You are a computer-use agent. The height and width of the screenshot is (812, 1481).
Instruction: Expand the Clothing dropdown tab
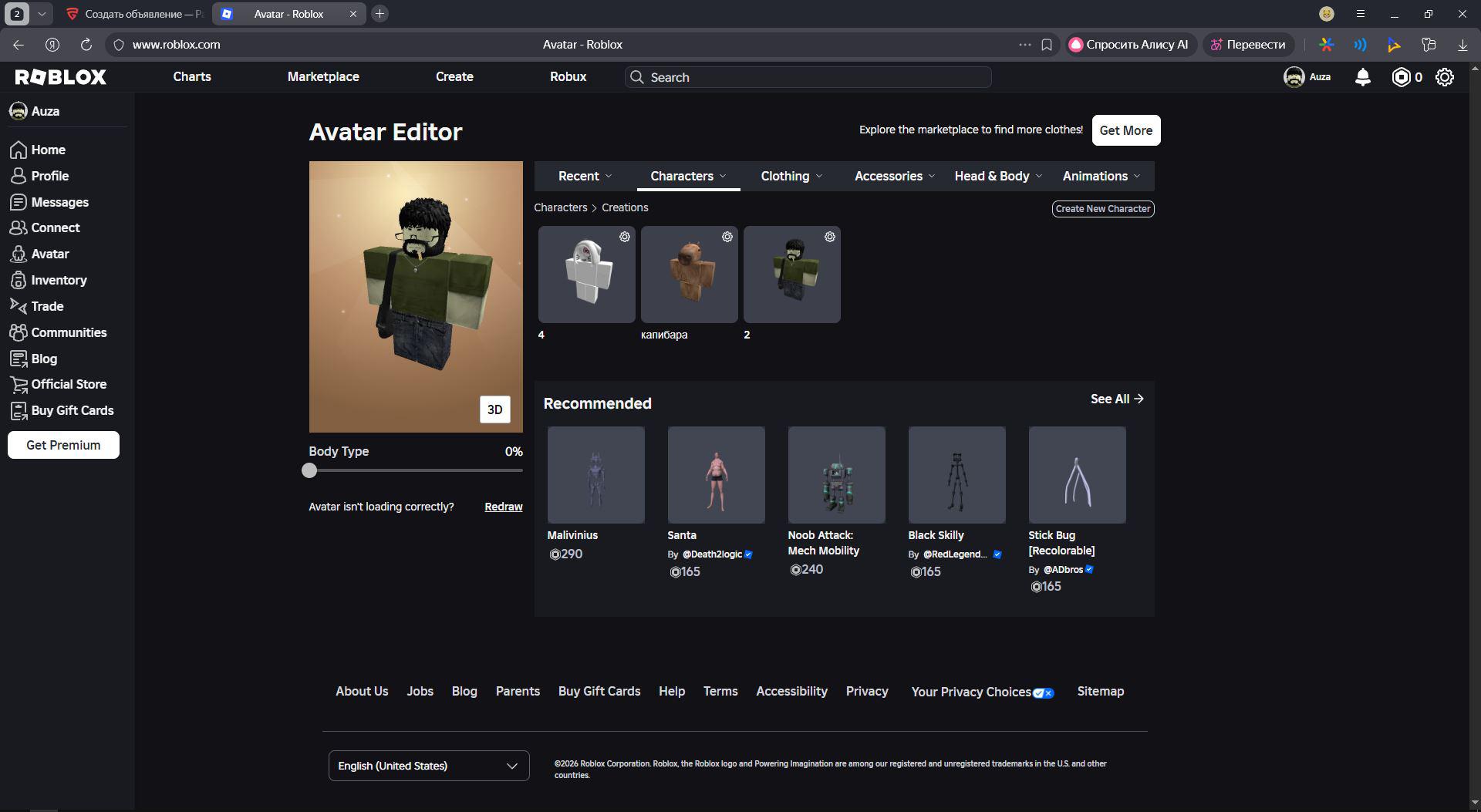tap(791, 176)
